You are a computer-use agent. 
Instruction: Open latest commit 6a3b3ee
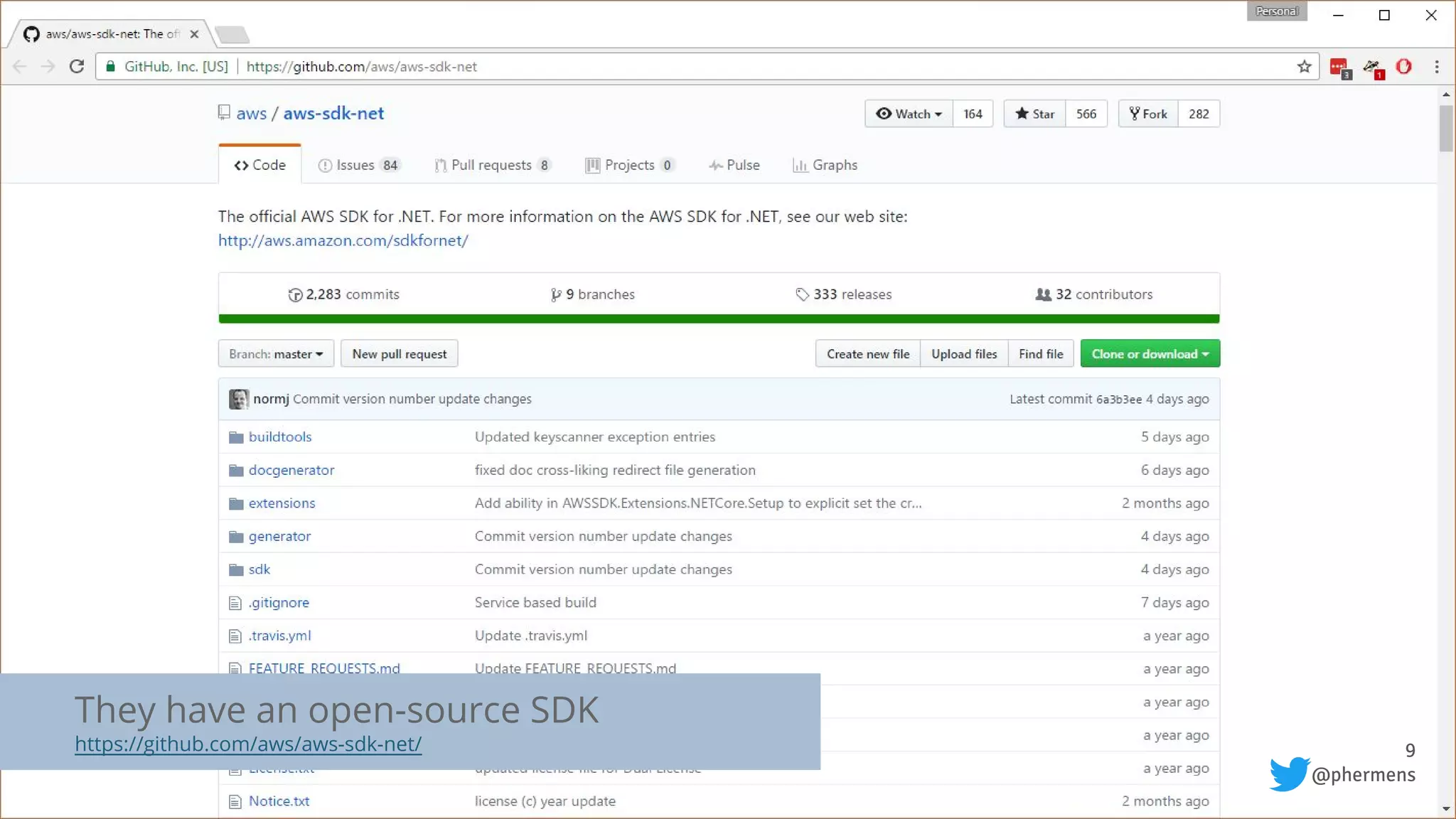point(1118,400)
